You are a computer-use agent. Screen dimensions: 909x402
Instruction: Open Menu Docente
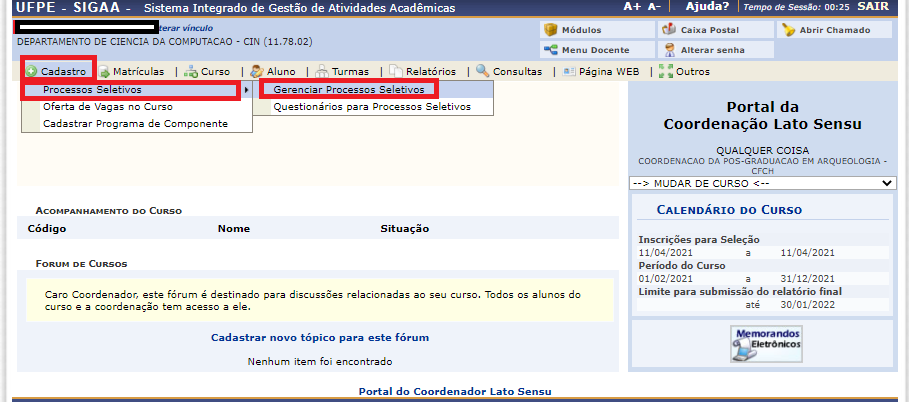(586, 49)
